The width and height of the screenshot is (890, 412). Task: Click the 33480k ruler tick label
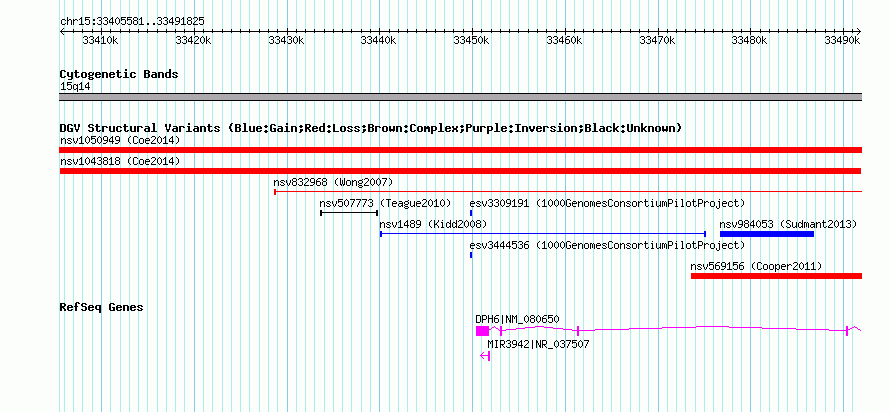750,40
